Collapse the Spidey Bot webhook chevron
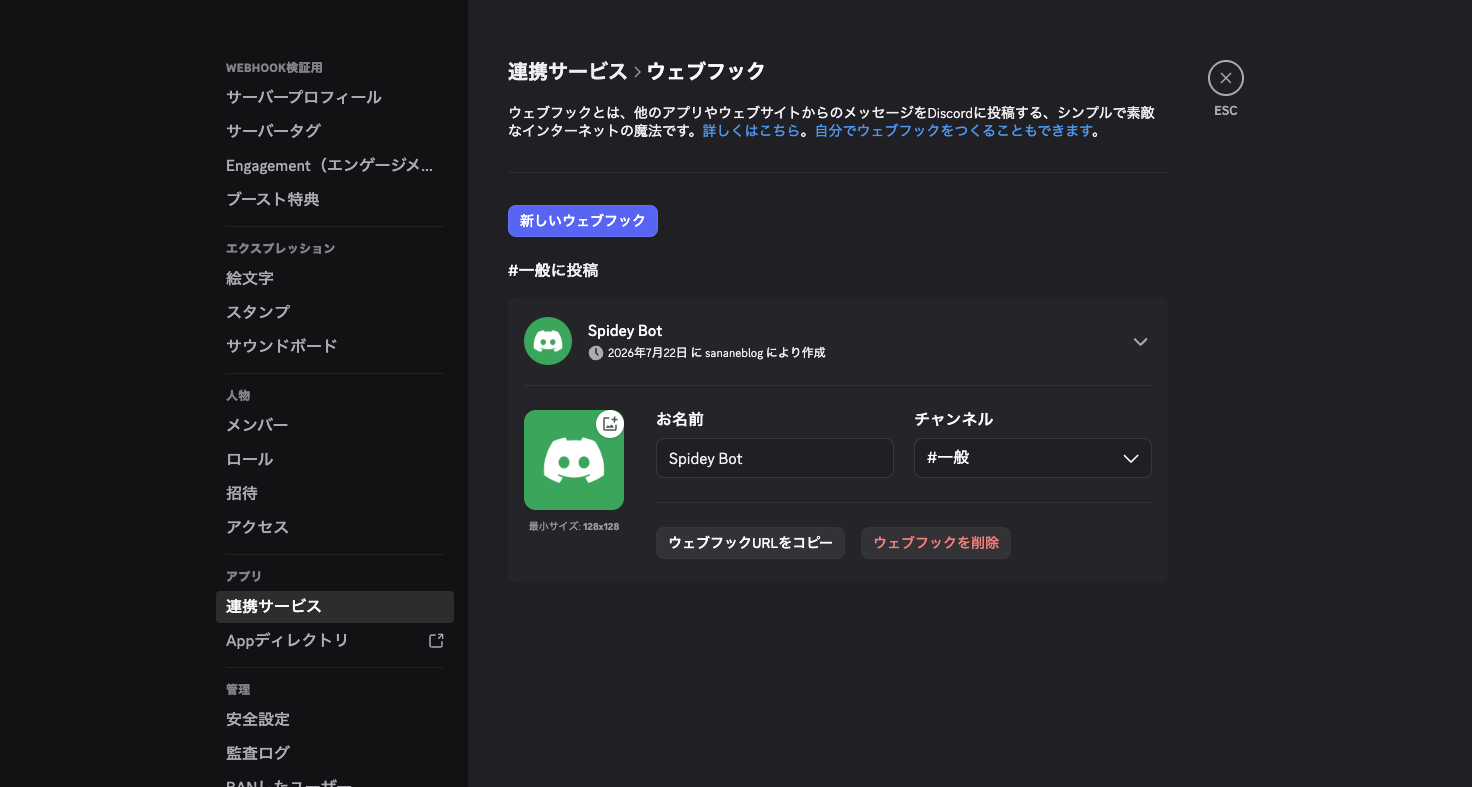The height and width of the screenshot is (787, 1472). (x=1140, y=341)
